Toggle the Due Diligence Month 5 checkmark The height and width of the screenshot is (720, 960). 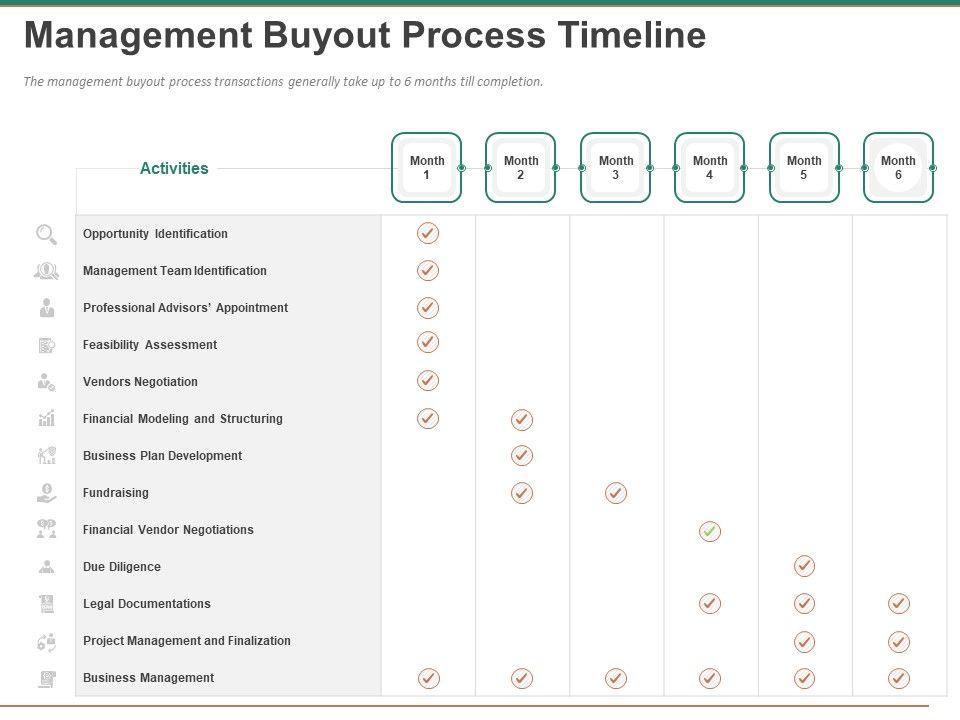coord(804,567)
